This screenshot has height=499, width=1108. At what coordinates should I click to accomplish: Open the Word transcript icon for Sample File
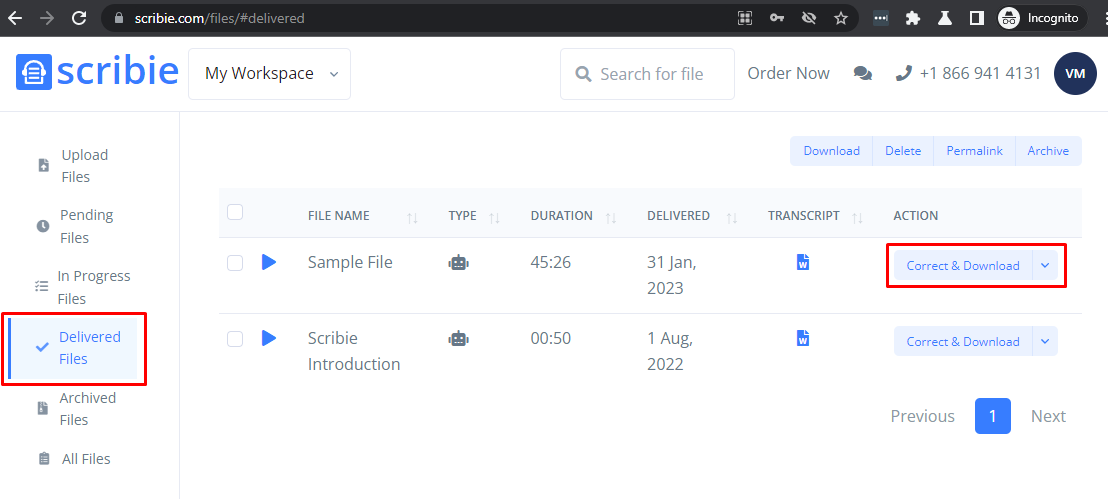point(803,262)
